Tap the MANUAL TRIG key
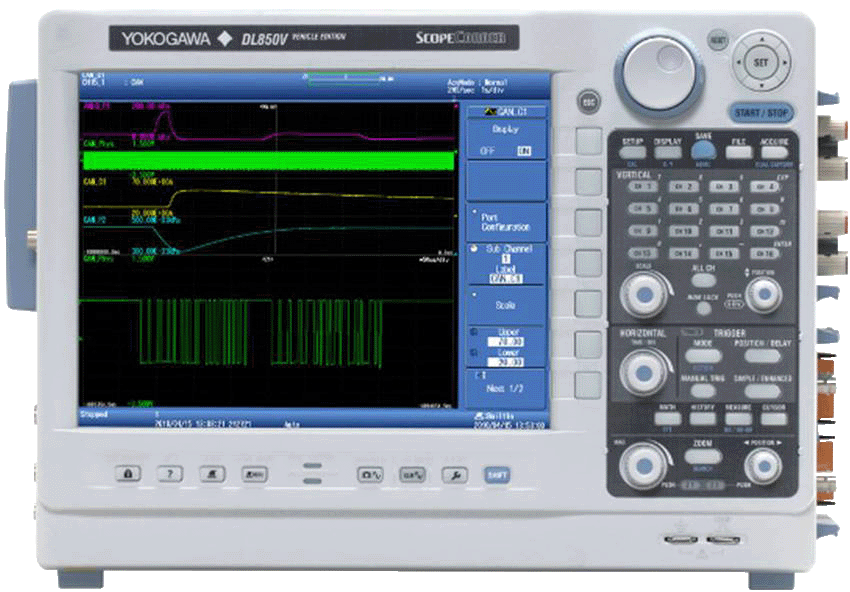 click(x=703, y=390)
